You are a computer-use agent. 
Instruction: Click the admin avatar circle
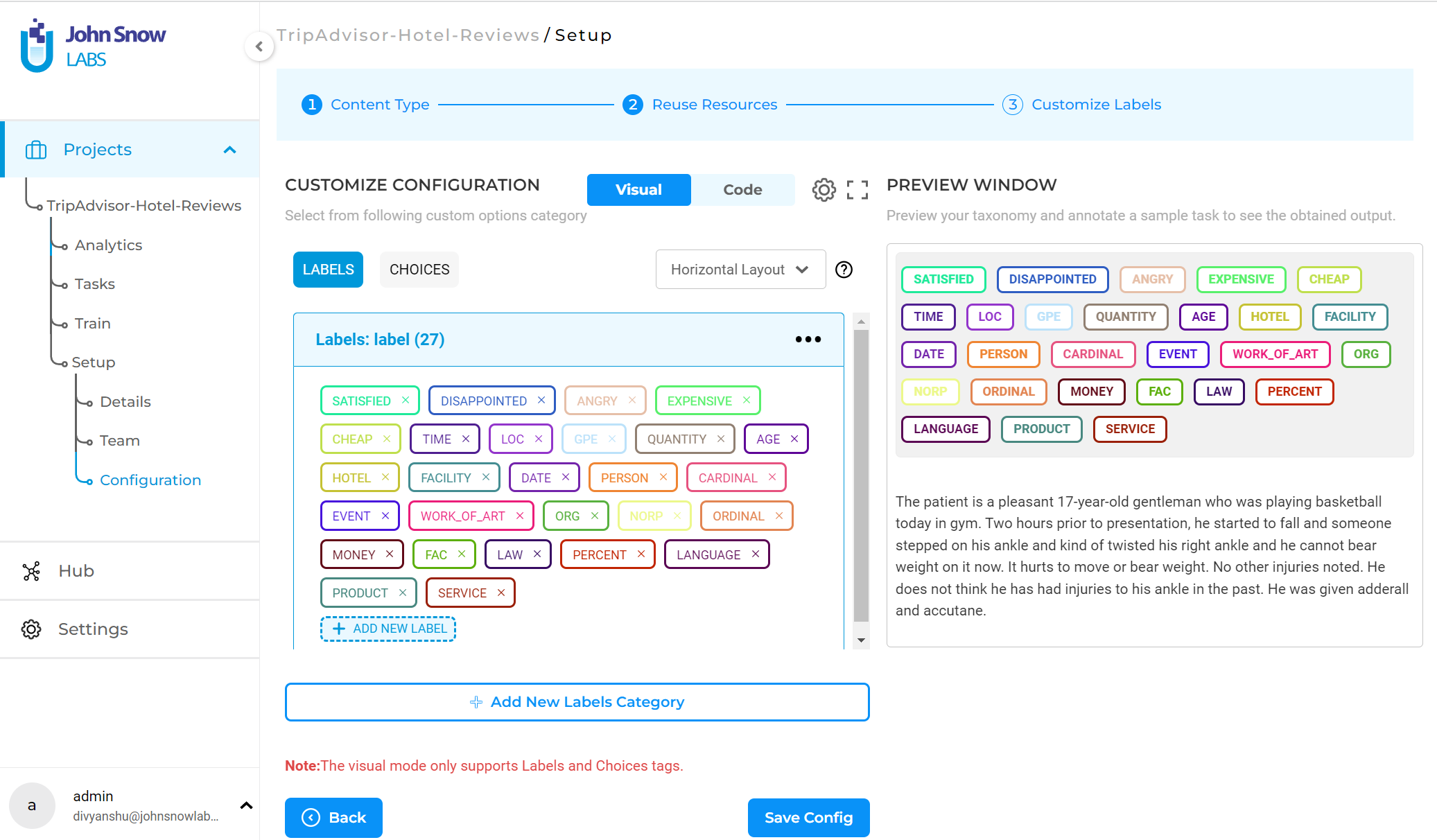pos(32,805)
